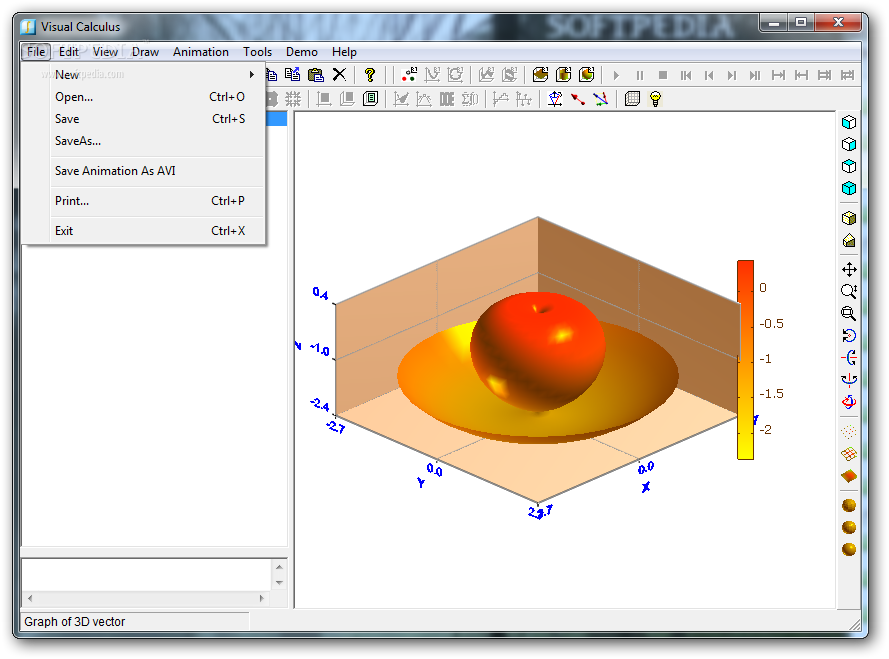Expand the New submenu arrow
Screen dimensions: 889x659
point(252,75)
